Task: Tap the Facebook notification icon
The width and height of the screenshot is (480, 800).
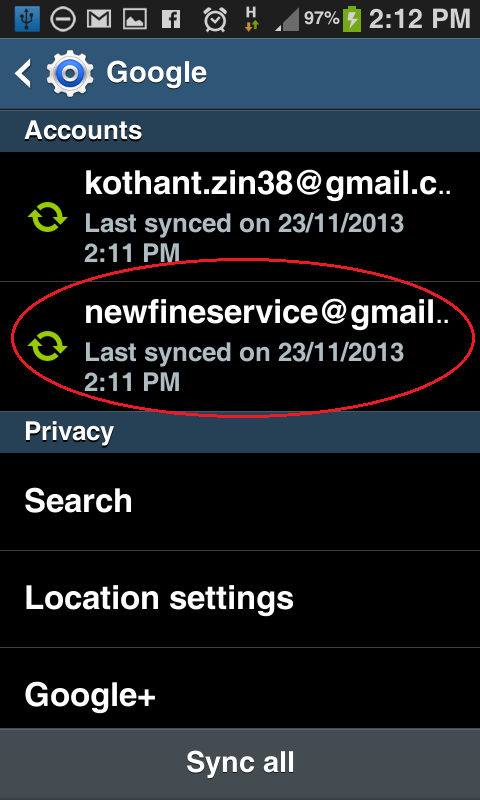Action: [171, 20]
